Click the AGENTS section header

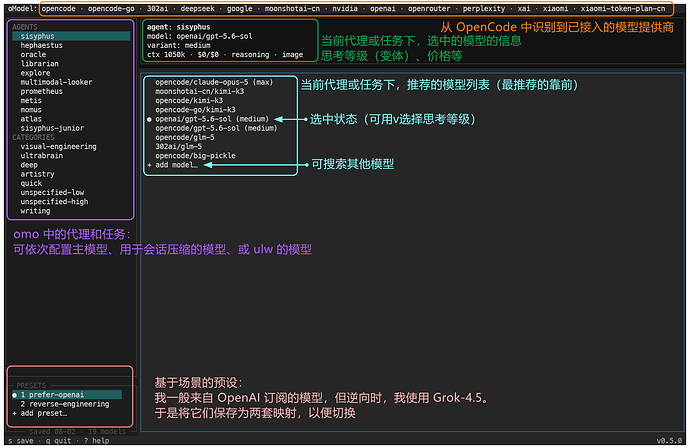[25, 27]
